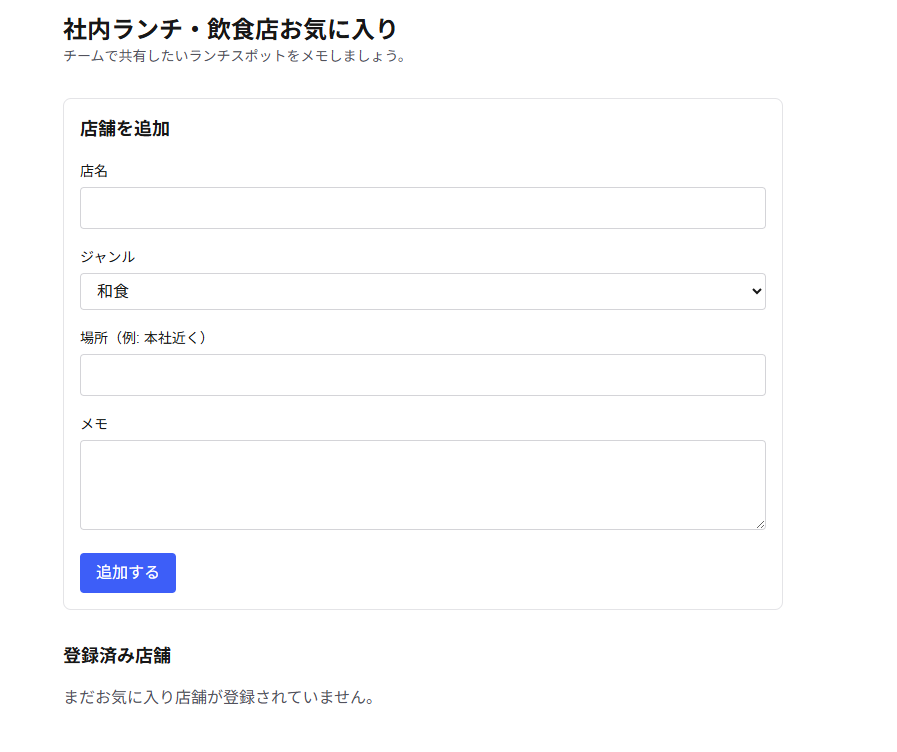
Task: Click the 店名 text input field
Action: (x=423, y=208)
